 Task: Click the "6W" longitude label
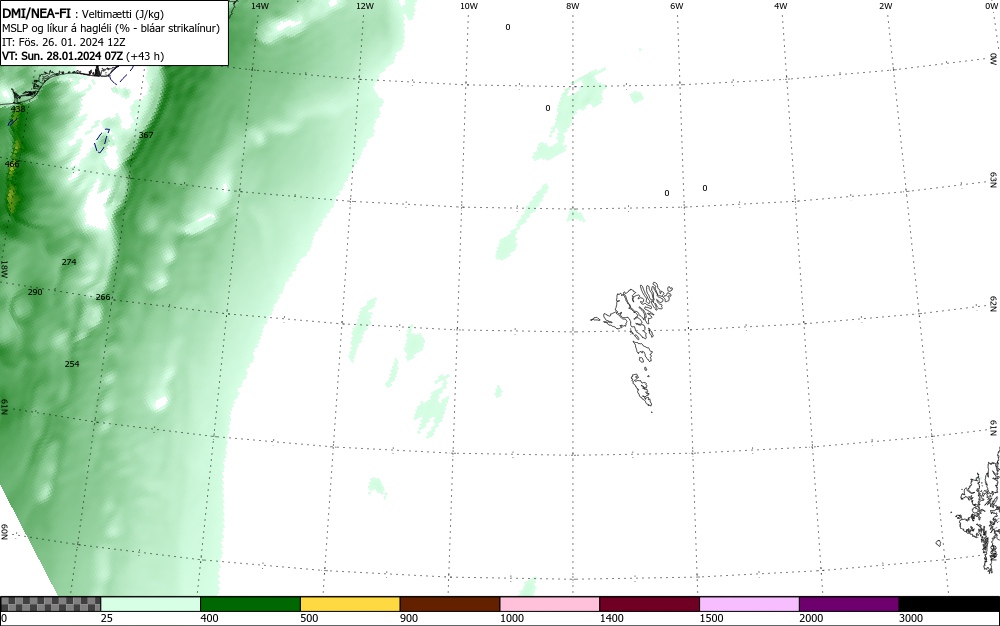(x=677, y=6)
